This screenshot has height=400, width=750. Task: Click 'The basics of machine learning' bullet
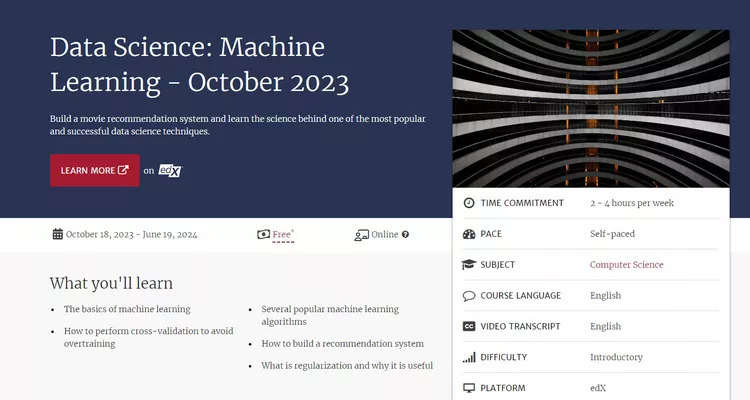pos(127,309)
